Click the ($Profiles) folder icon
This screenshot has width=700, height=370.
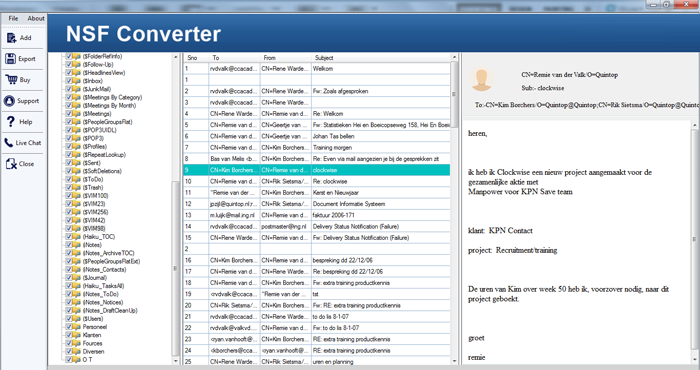pyautogui.click(x=77, y=146)
